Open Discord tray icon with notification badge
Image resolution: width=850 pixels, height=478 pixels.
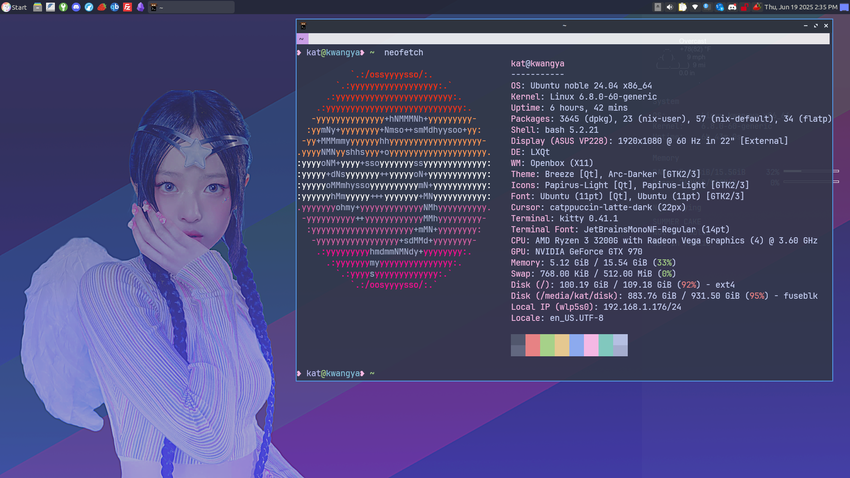tap(732, 7)
